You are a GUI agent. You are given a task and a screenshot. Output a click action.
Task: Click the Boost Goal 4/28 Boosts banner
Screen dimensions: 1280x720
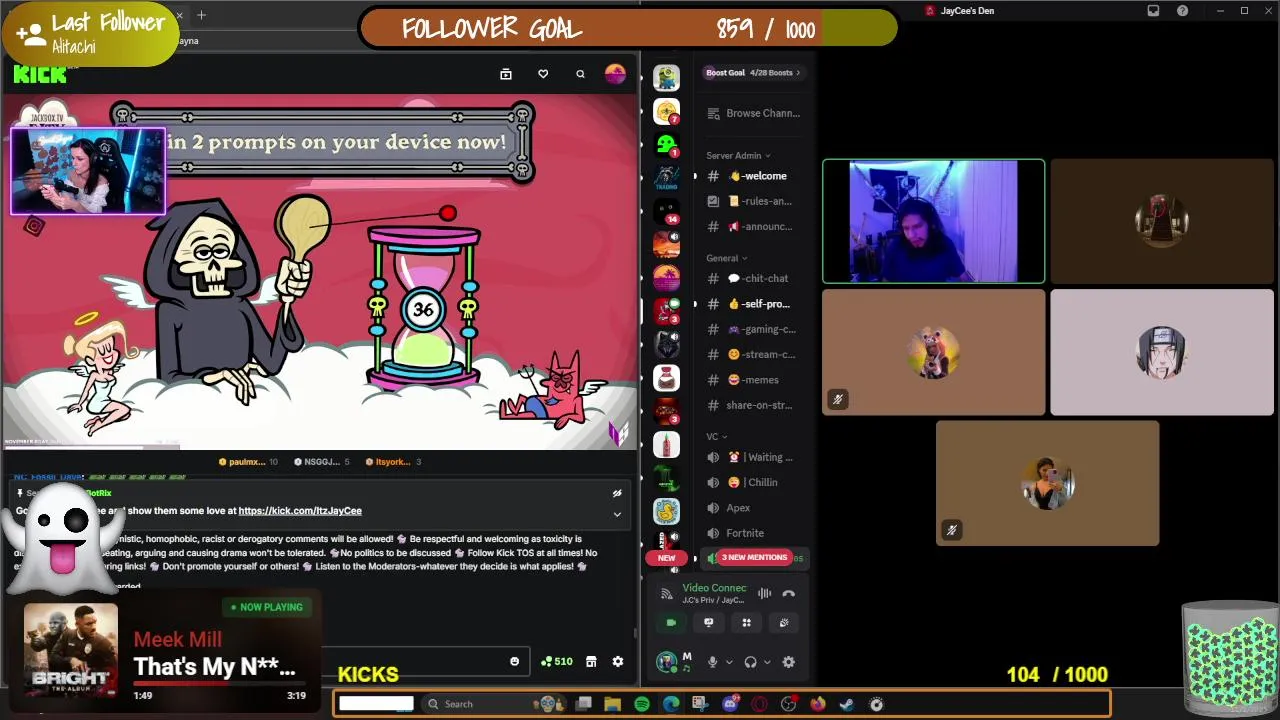[753, 73]
